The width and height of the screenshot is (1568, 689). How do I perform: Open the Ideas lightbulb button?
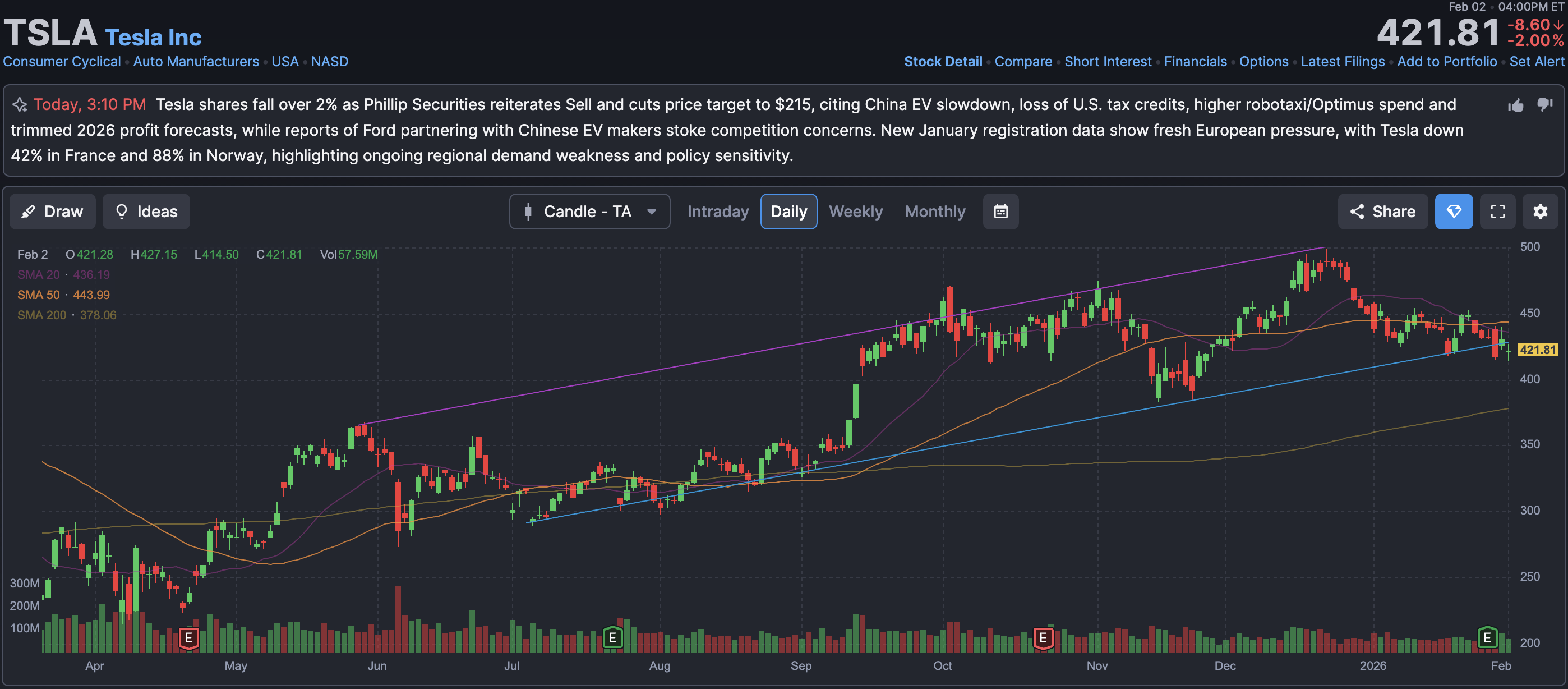tap(146, 212)
